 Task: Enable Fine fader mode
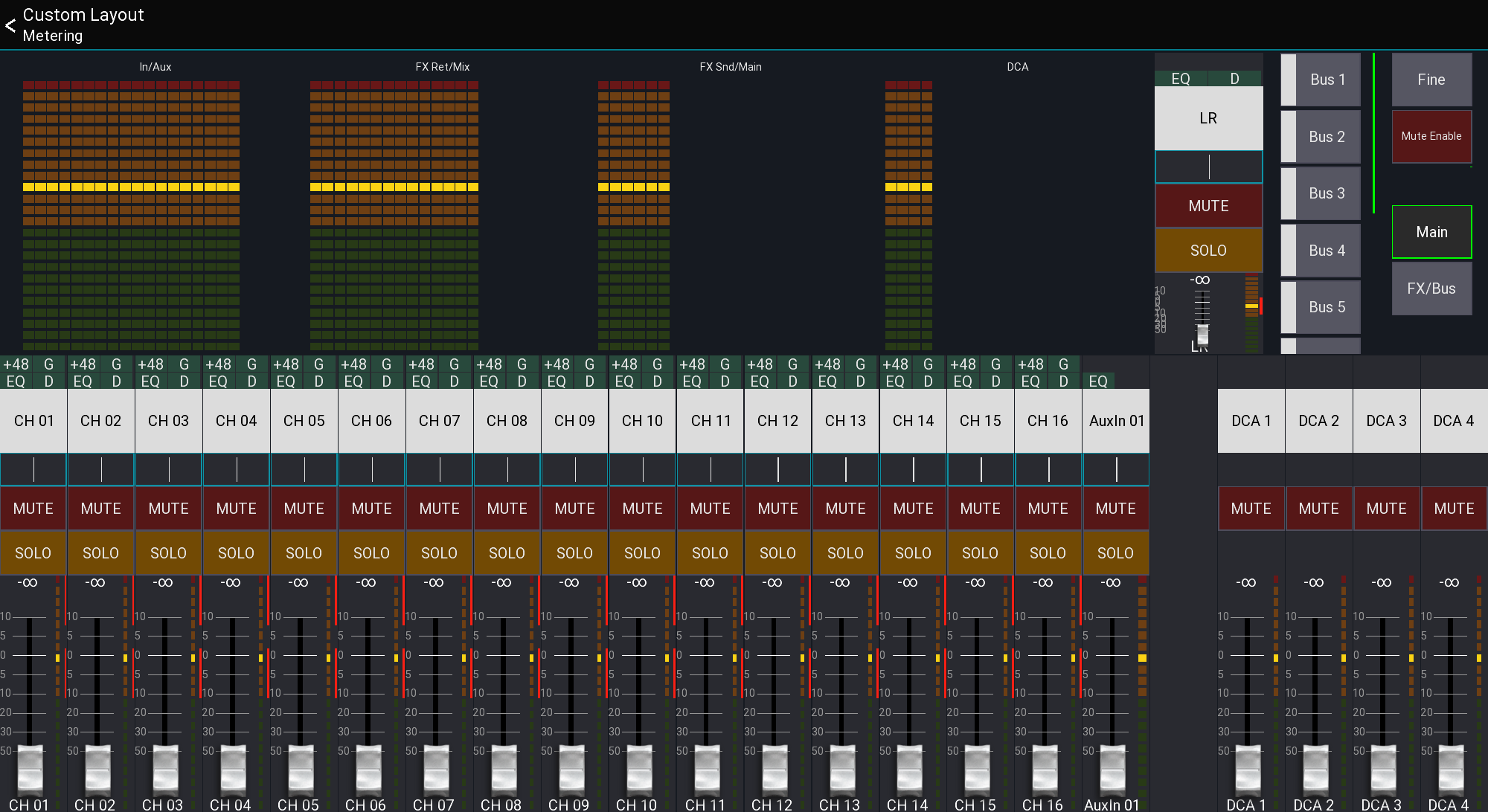(1431, 80)
